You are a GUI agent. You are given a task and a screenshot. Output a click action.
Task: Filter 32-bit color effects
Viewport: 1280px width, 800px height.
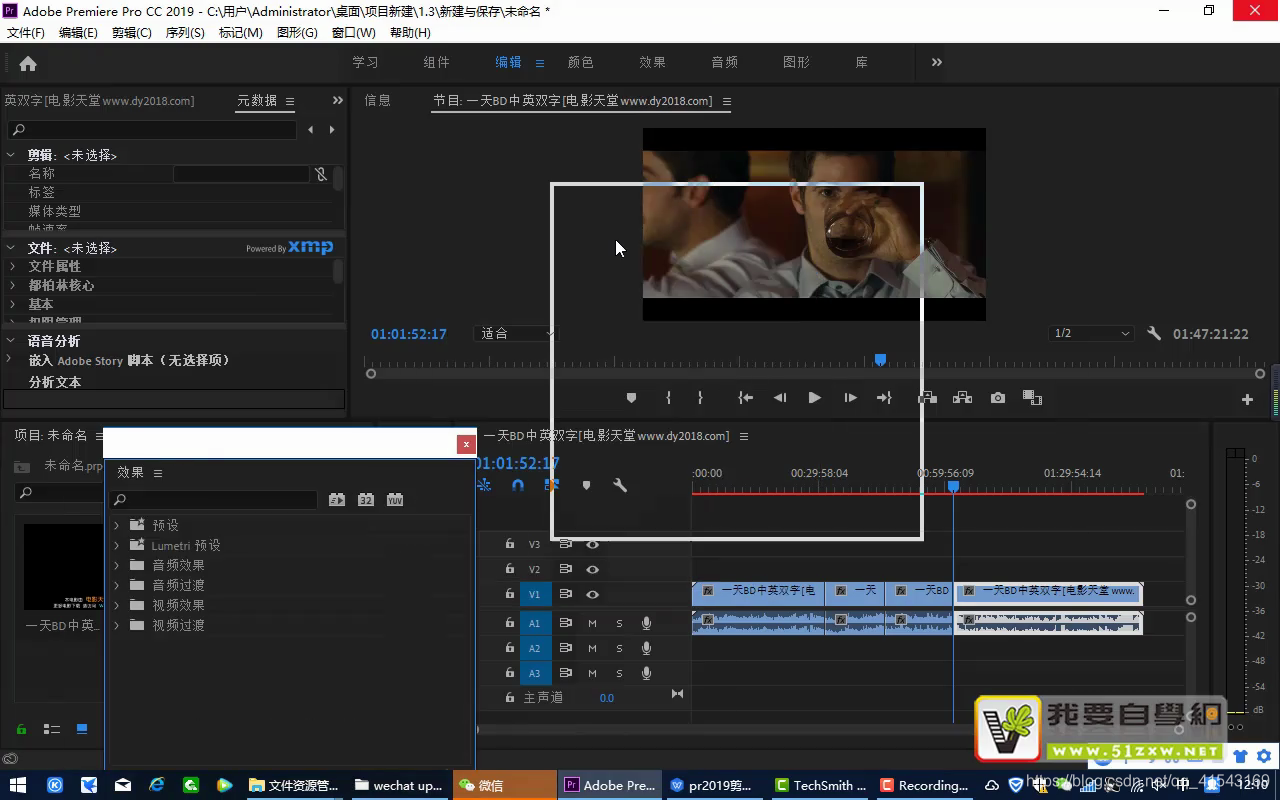pyautogui.click(x=366, y=500)
